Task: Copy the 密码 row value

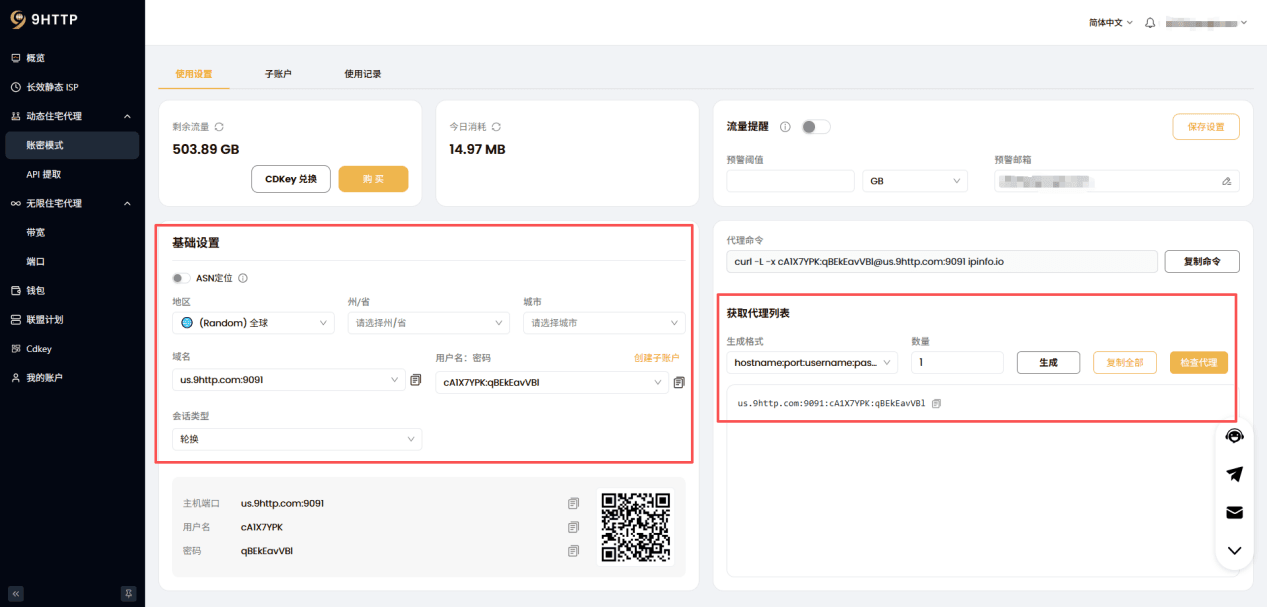Action: click(x=574, y=551)
